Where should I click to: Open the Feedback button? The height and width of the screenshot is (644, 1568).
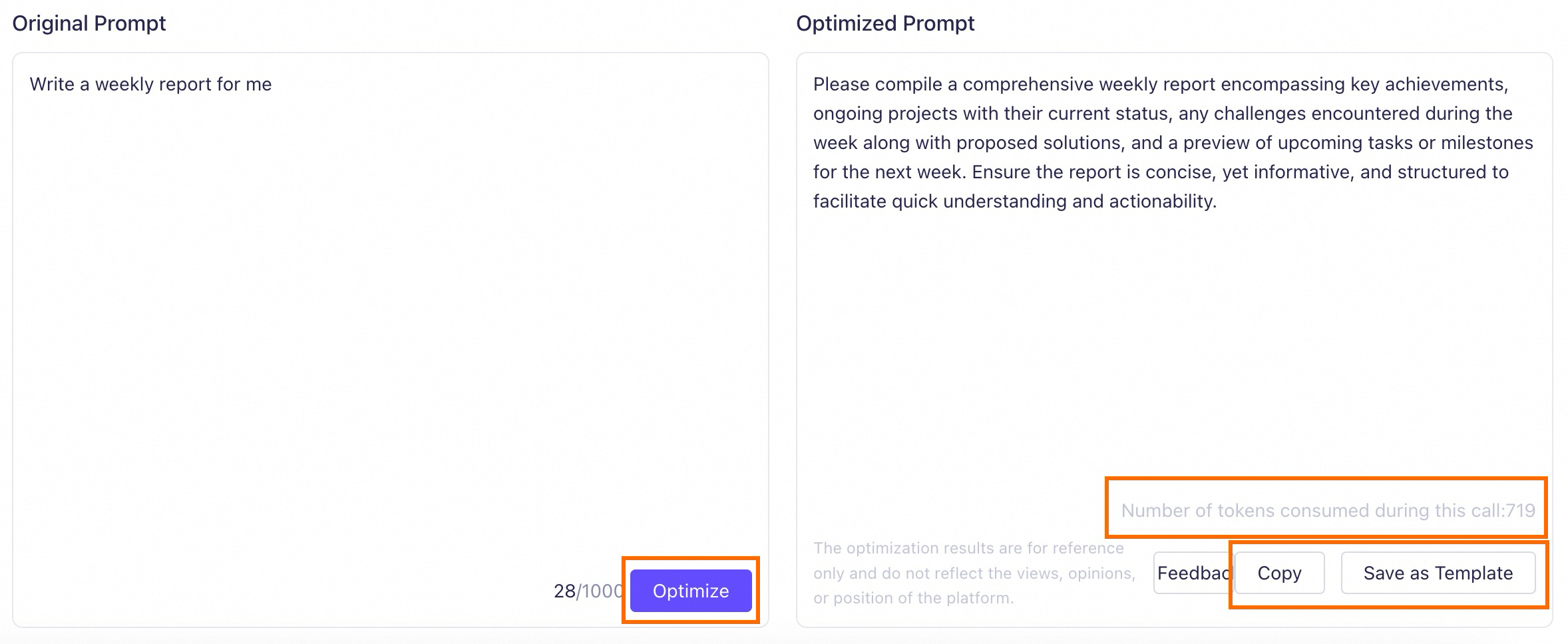click(x=1193, y=573)
